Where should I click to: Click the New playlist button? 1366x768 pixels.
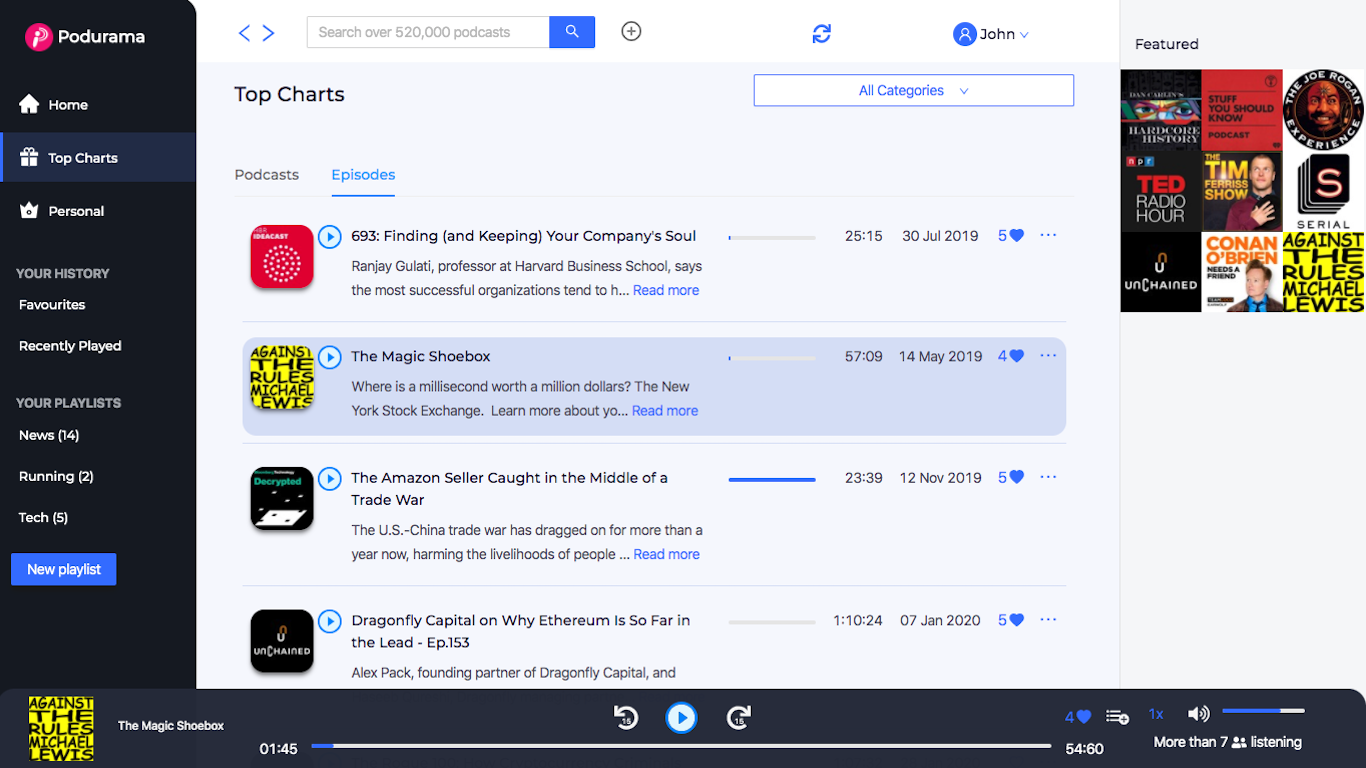(64, 569)
